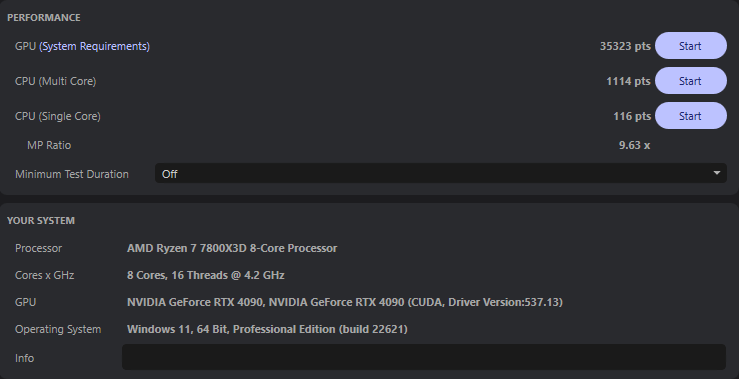739x379 pixels.
Task: Click the CPU (Single Core) label
Action: point(57,116)
